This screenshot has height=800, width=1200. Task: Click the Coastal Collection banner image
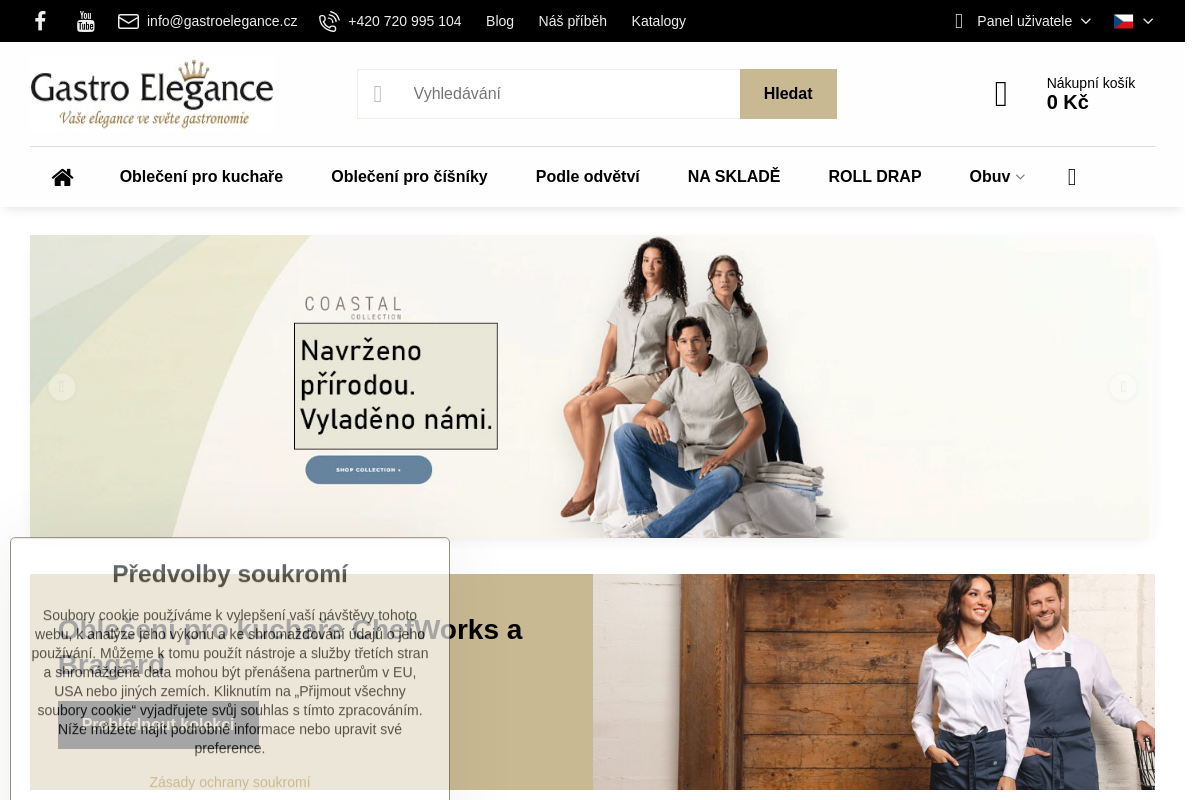(x=592, y=387)
